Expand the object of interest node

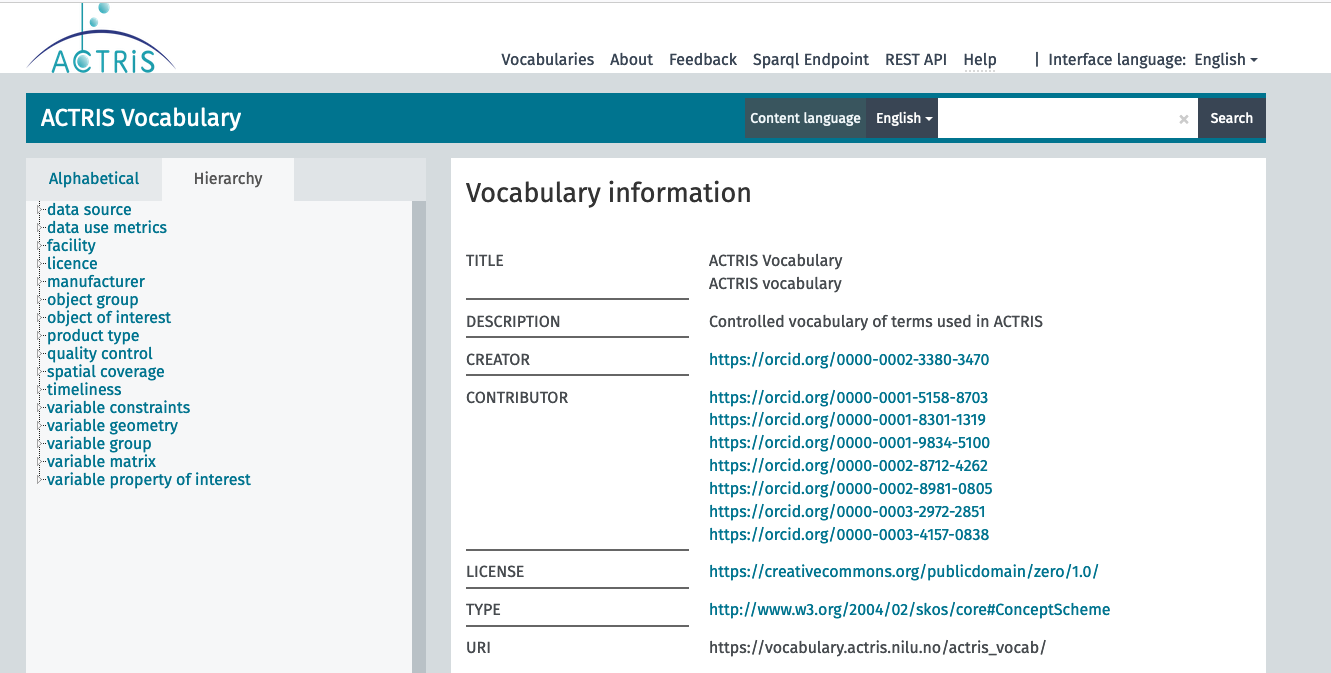41,318
